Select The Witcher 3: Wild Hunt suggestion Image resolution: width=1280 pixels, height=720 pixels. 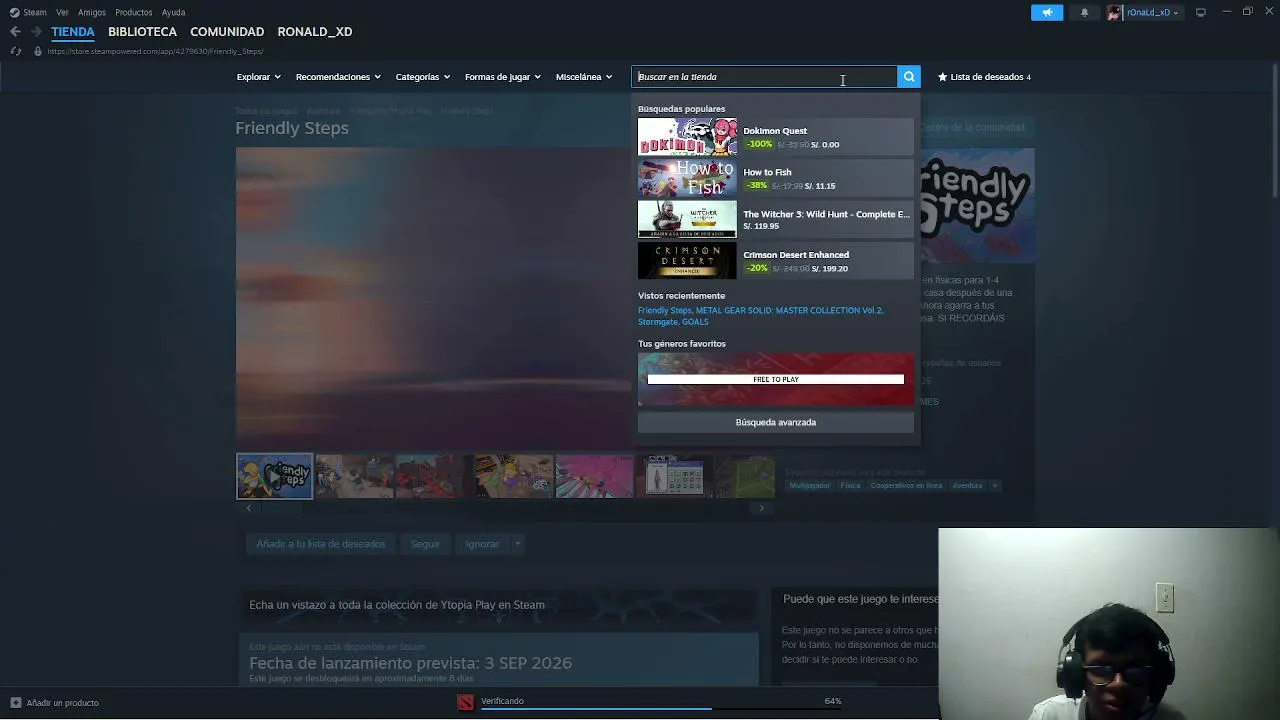click(776, 219)
